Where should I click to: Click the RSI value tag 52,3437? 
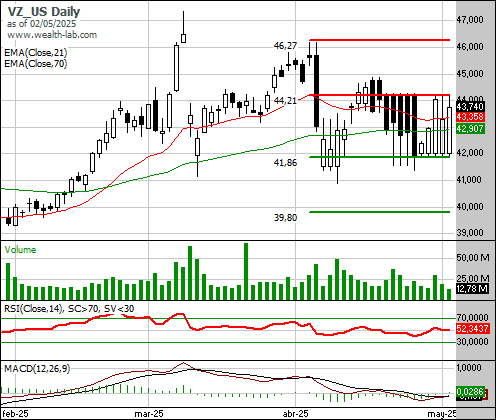point(473,329)
